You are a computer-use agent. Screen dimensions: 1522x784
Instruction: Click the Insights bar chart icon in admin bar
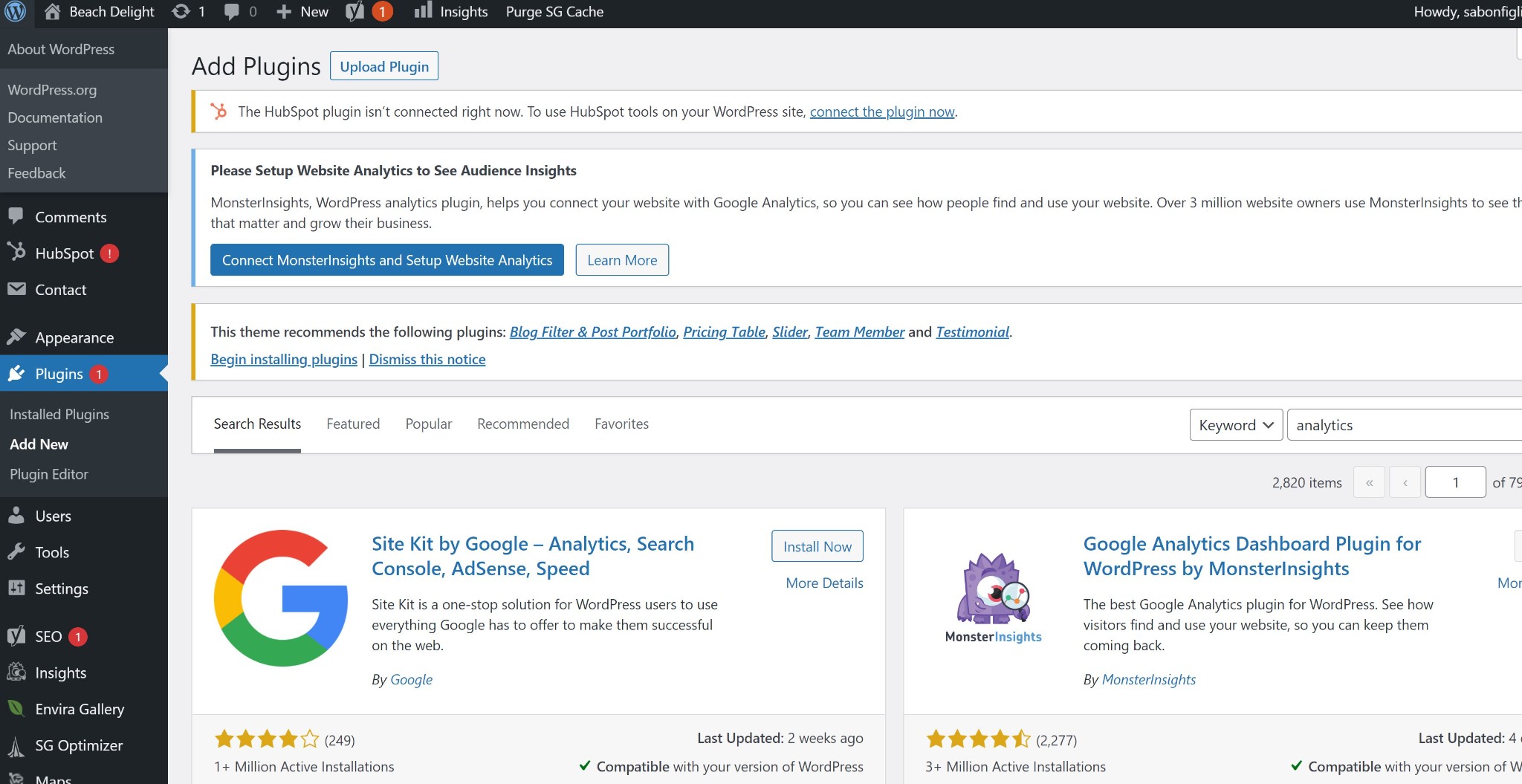click(x=423, y=10)
